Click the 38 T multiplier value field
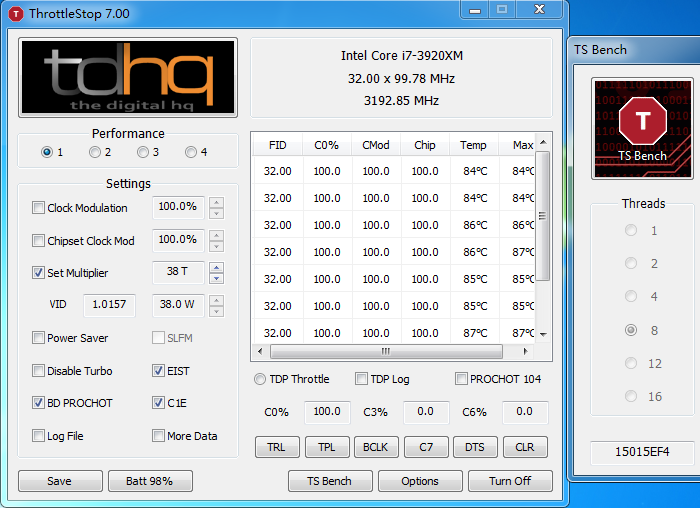Screen dimensions: 700x508 point(178,272)
